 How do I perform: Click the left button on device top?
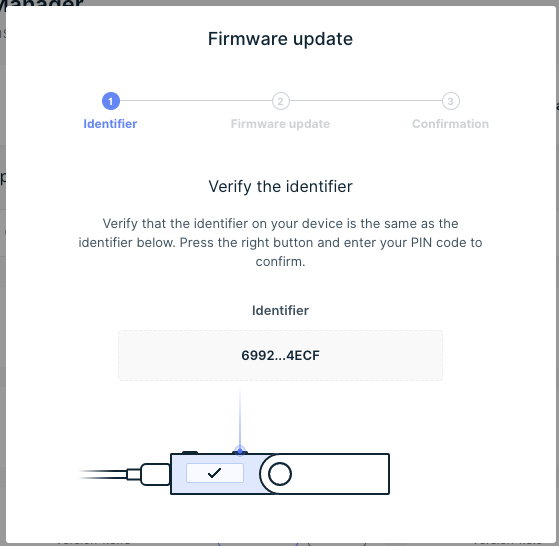pos(190,452)
